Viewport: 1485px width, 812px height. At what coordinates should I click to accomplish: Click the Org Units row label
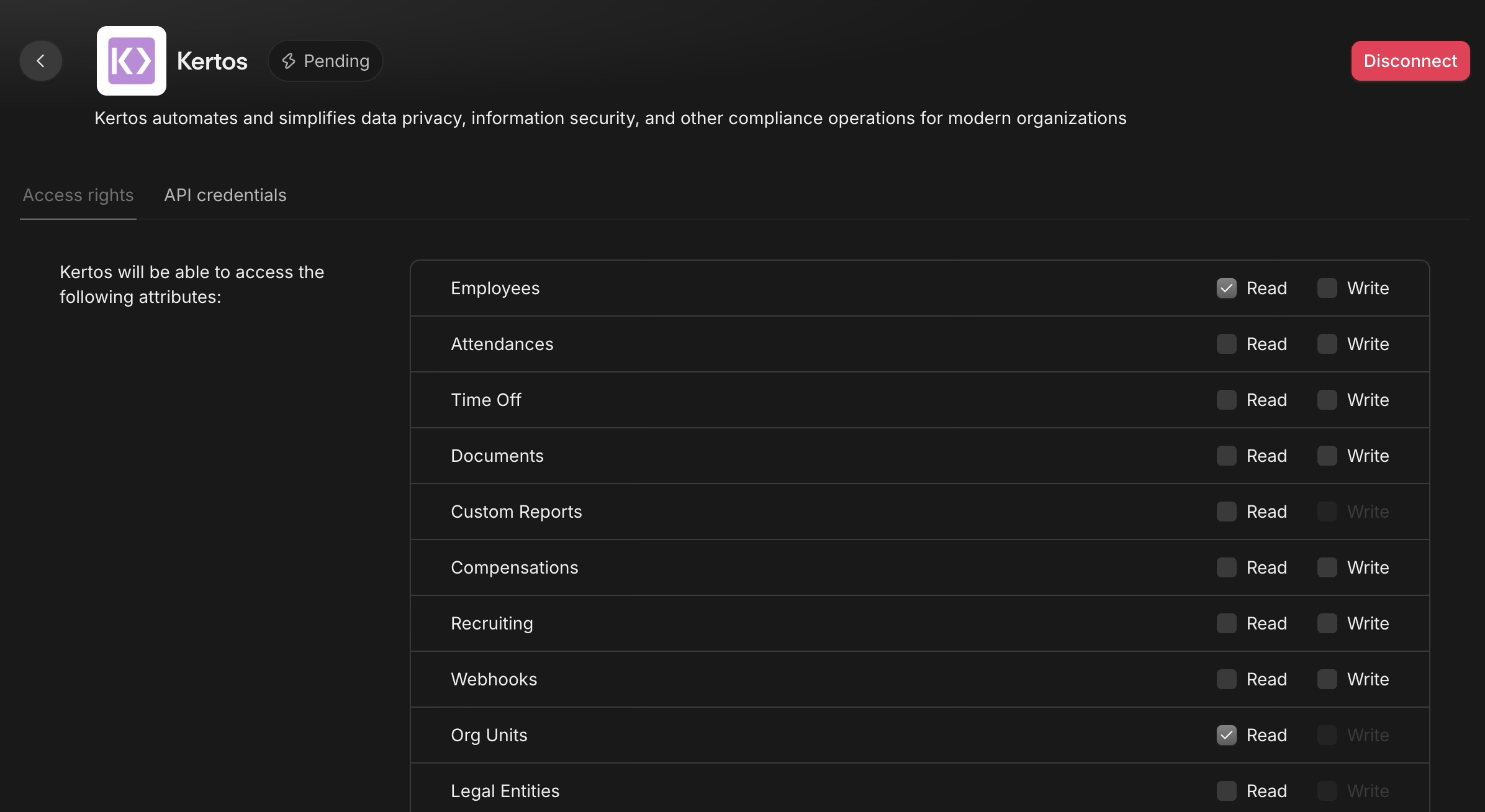click(x=489, y=735)
